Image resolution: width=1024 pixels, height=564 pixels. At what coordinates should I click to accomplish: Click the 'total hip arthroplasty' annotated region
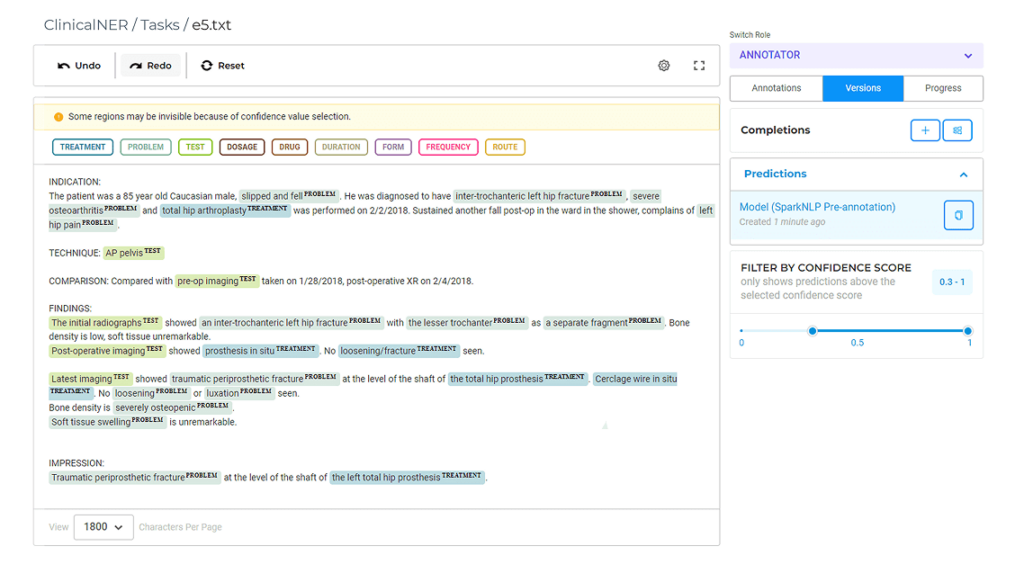point(225,210)
